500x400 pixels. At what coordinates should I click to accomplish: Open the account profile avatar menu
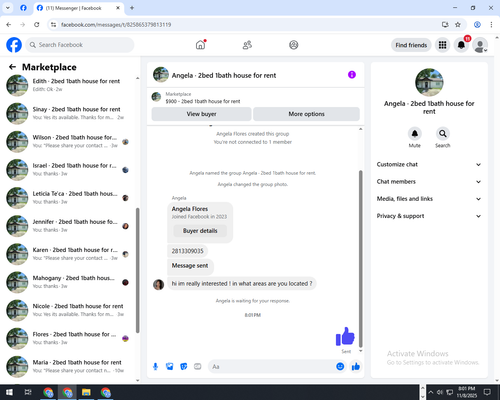(x=480, y=45)
